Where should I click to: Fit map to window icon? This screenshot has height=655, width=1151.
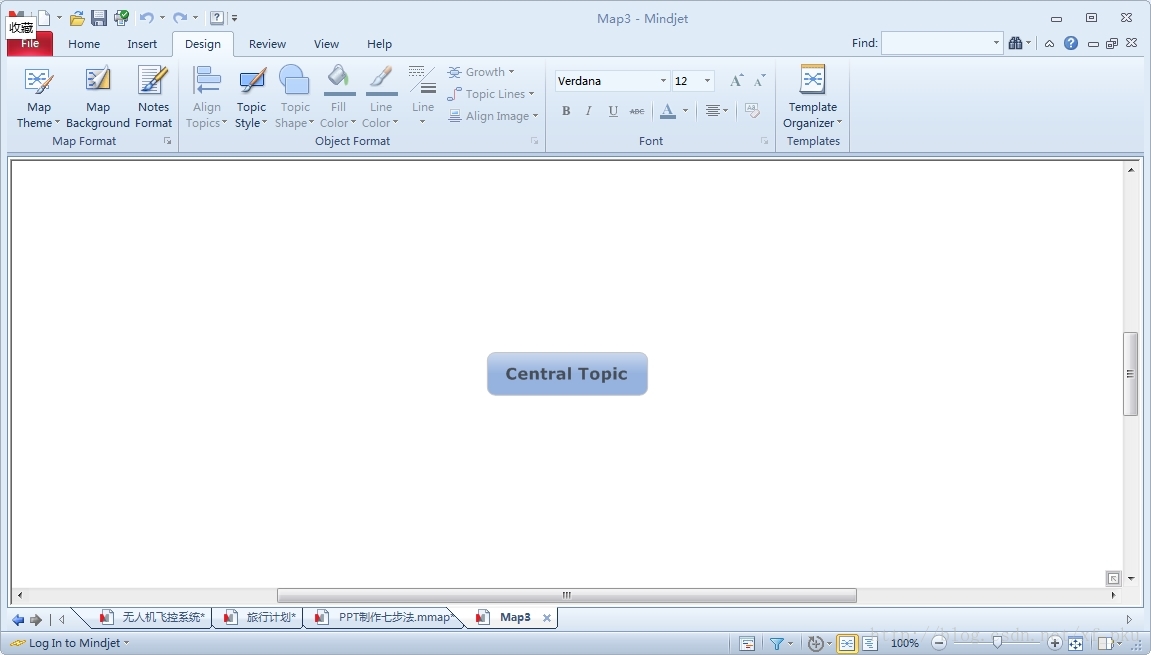[1075, 644]
